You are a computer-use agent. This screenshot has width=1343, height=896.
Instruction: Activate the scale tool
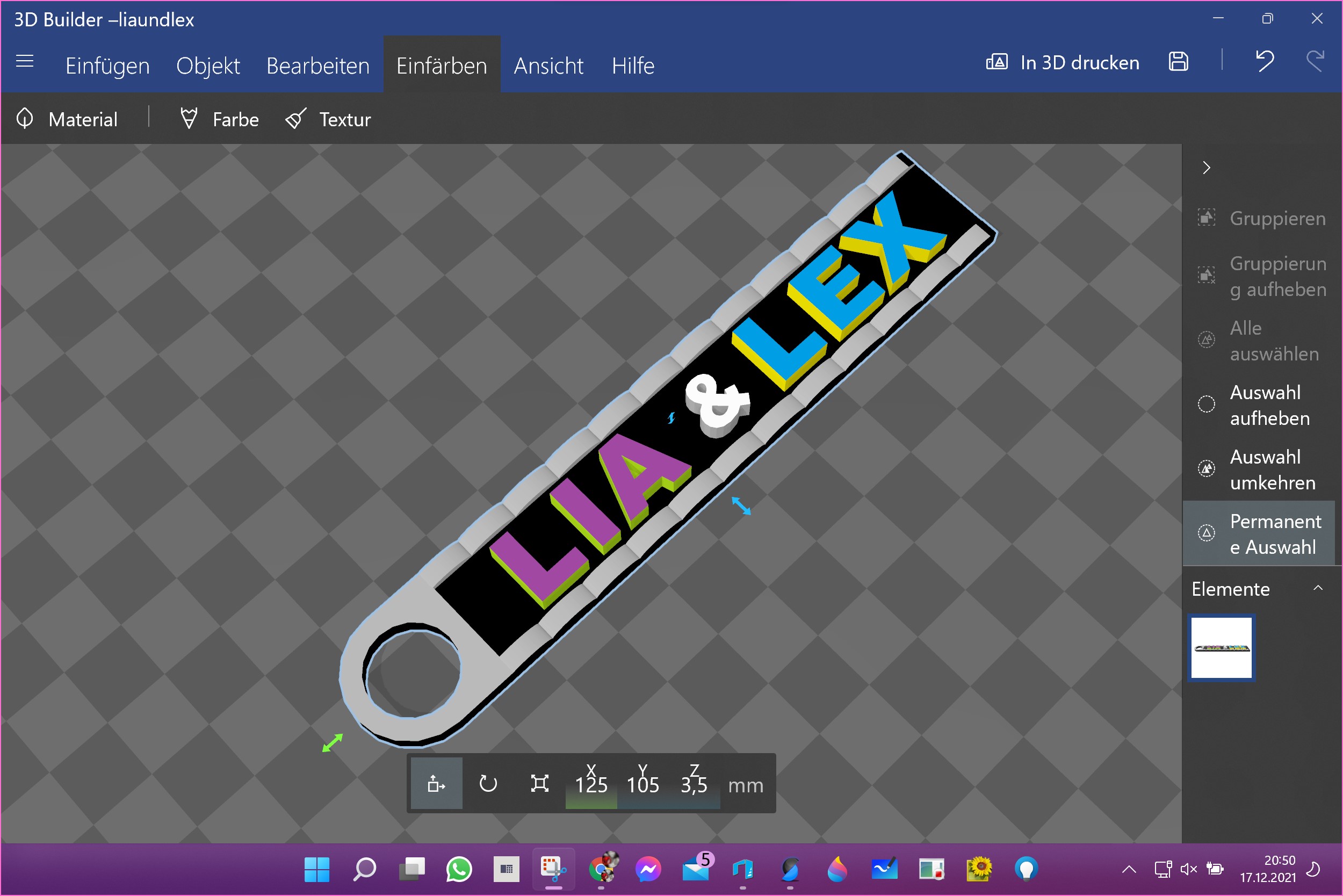539,783
